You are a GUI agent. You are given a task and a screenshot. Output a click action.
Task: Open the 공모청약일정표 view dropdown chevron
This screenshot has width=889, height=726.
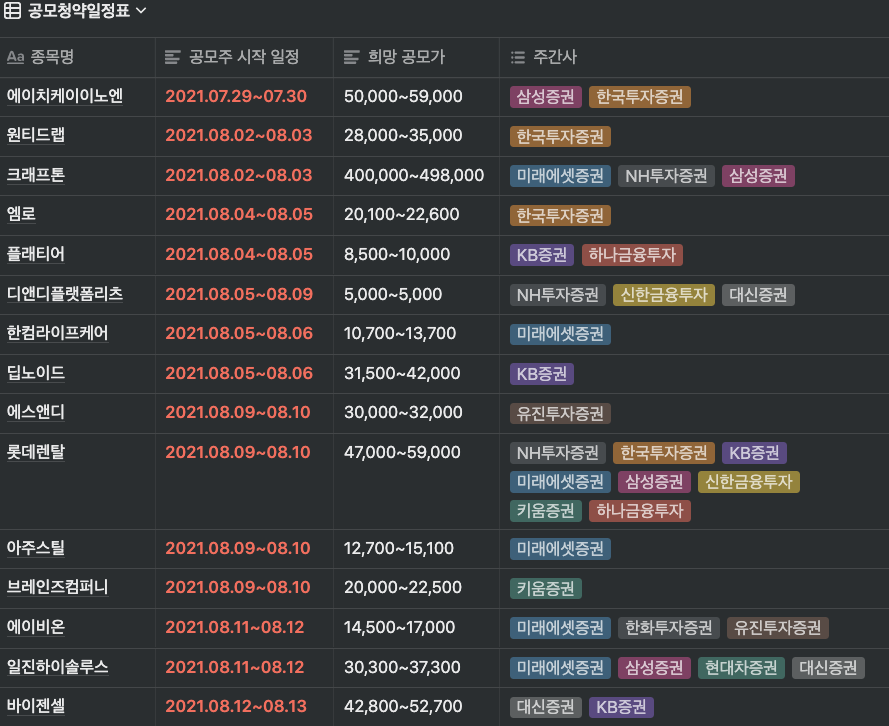click(x=141, y=11)
